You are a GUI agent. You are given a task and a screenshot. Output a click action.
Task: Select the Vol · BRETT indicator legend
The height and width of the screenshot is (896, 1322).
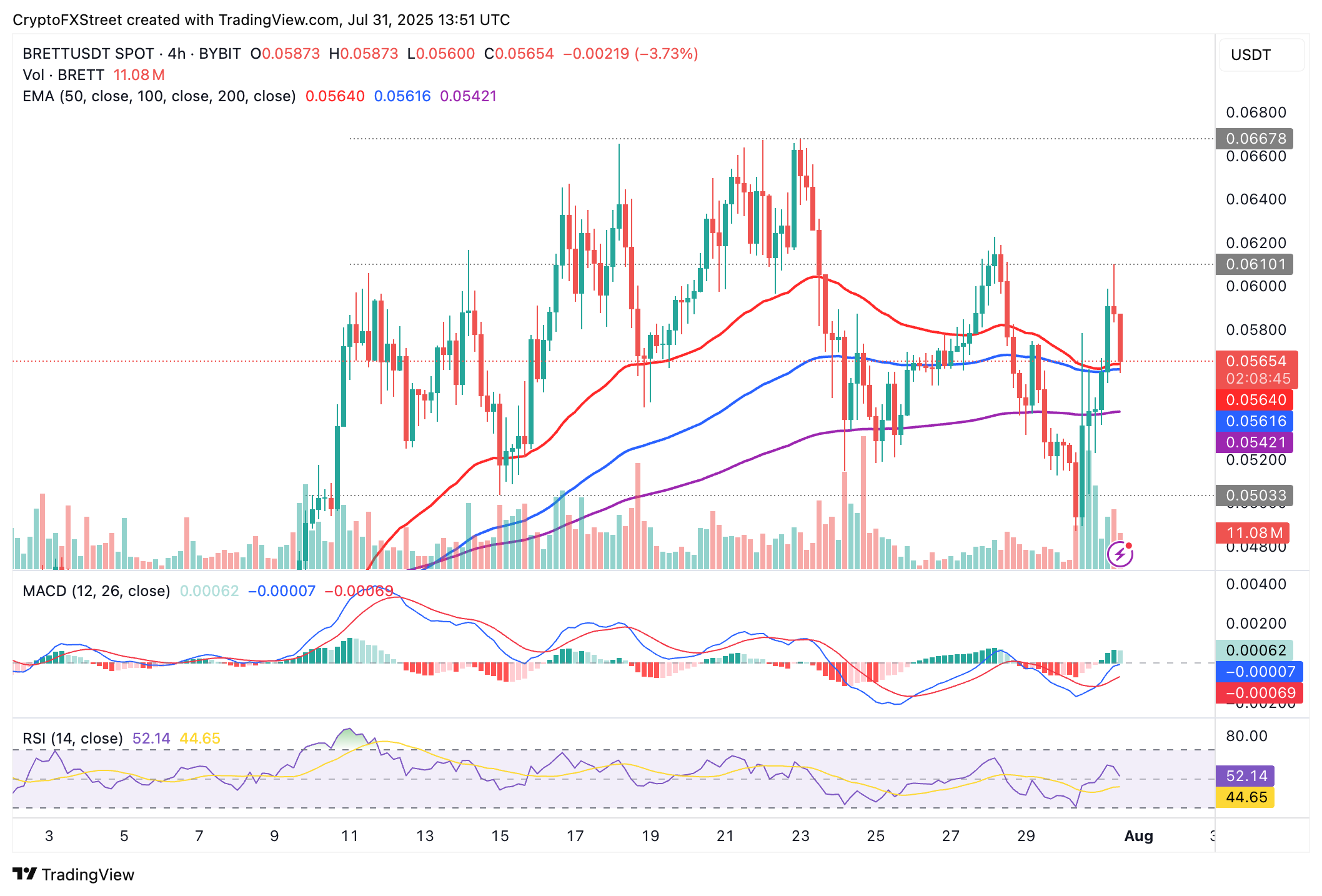[63, 75]
